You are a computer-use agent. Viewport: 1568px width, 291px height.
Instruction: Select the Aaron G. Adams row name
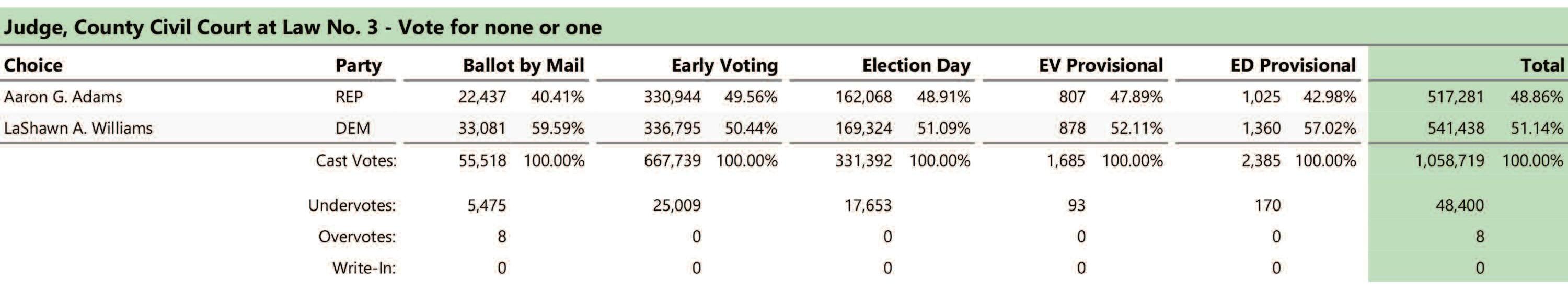[63, 97]
